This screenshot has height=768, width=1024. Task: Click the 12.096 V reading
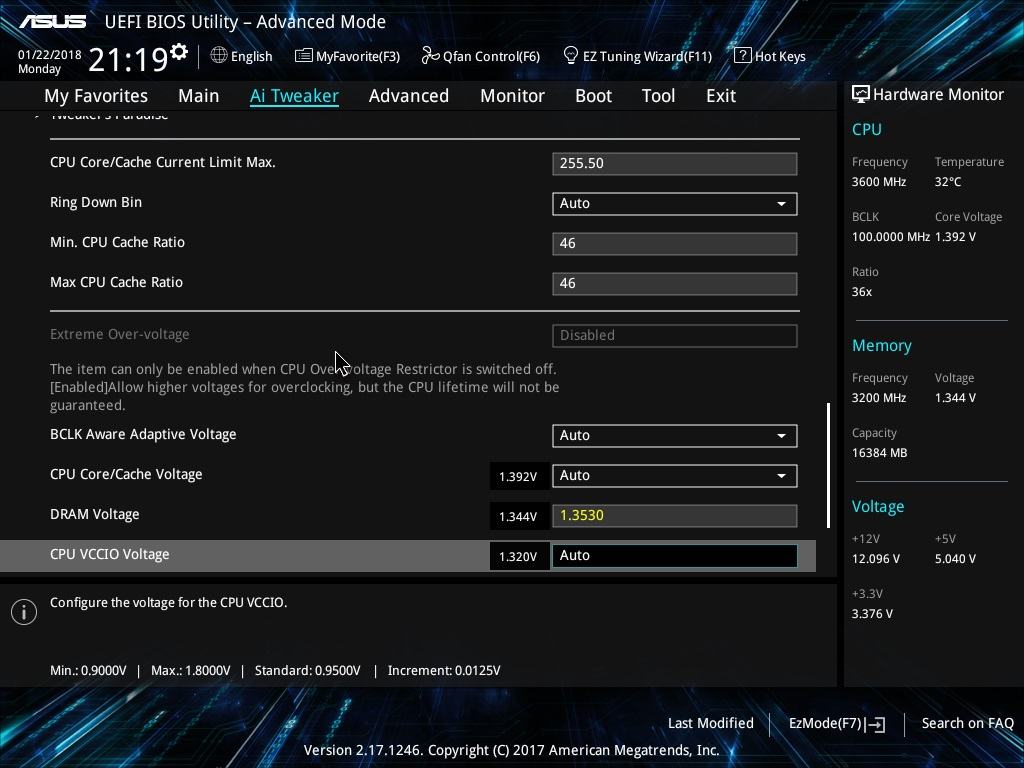coord(876,559)
